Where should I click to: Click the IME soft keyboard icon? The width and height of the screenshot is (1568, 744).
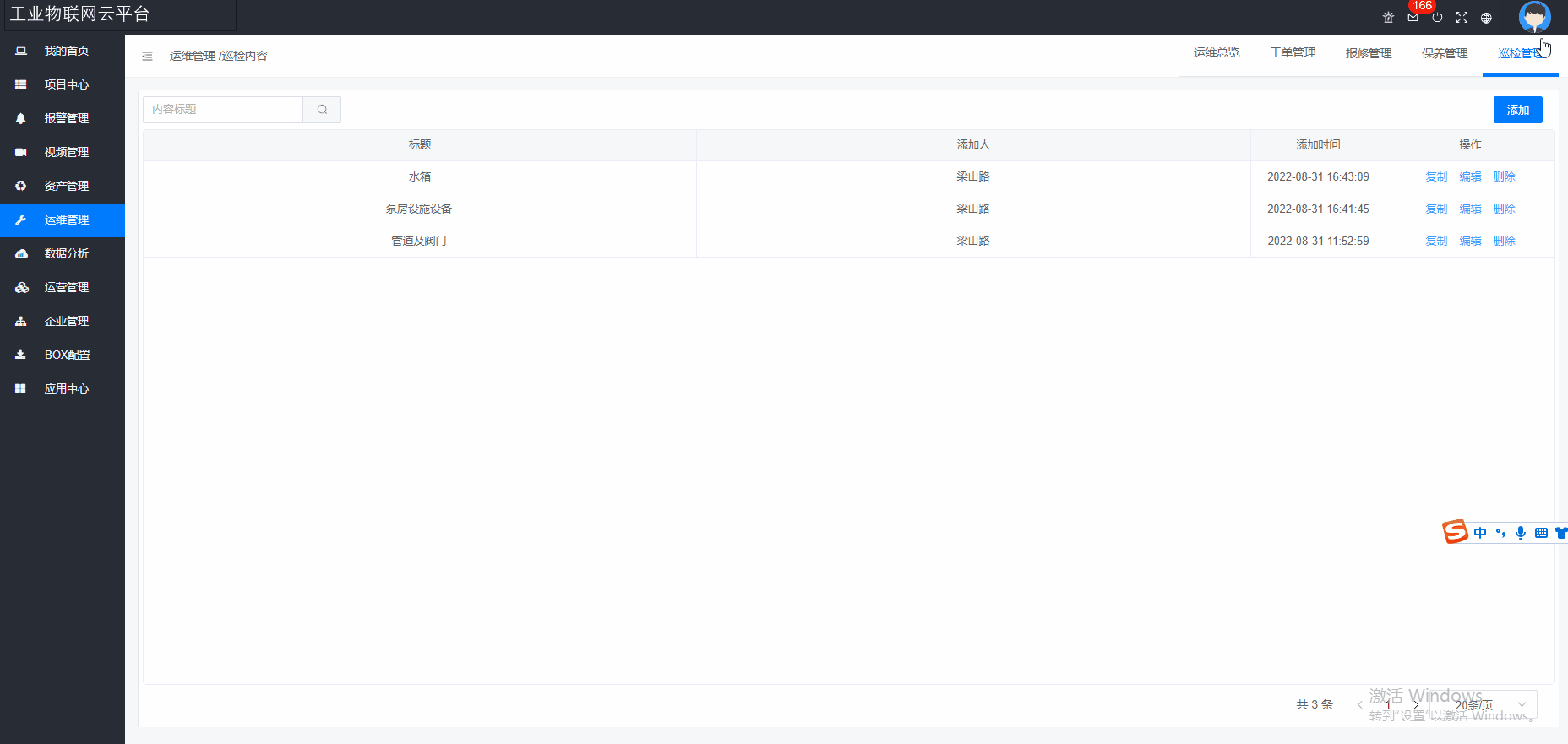coord(1541,533)
